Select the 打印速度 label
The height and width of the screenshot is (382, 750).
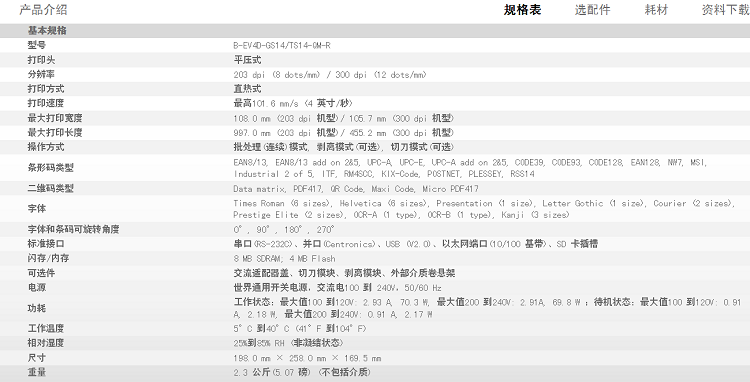click(46, 103)
